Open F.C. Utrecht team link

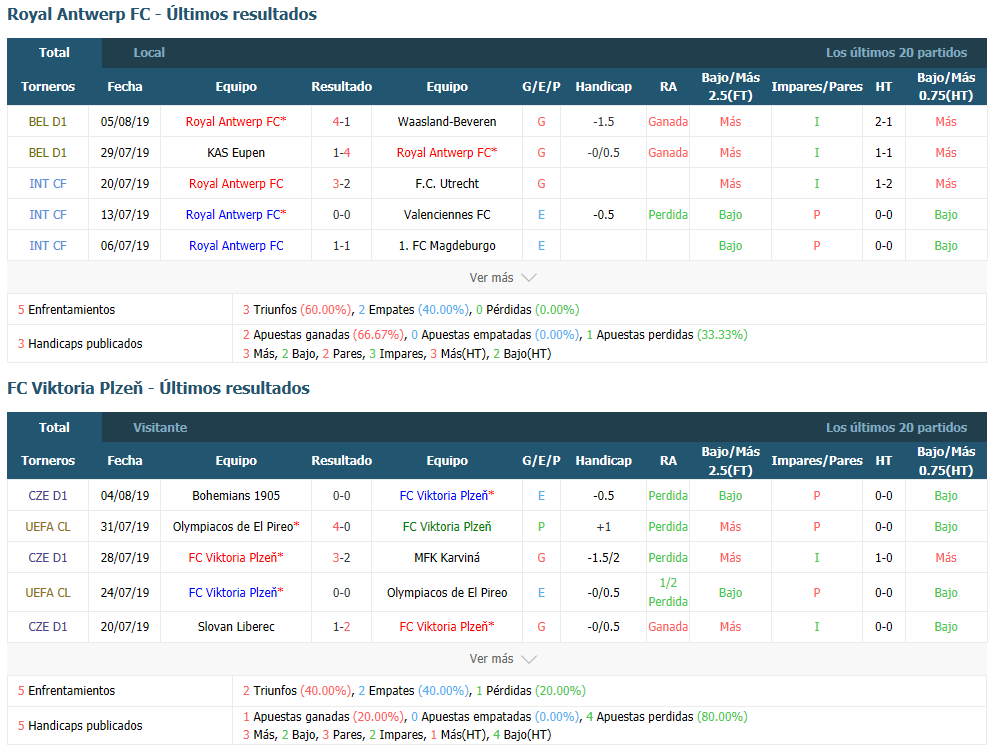(447, 184)
